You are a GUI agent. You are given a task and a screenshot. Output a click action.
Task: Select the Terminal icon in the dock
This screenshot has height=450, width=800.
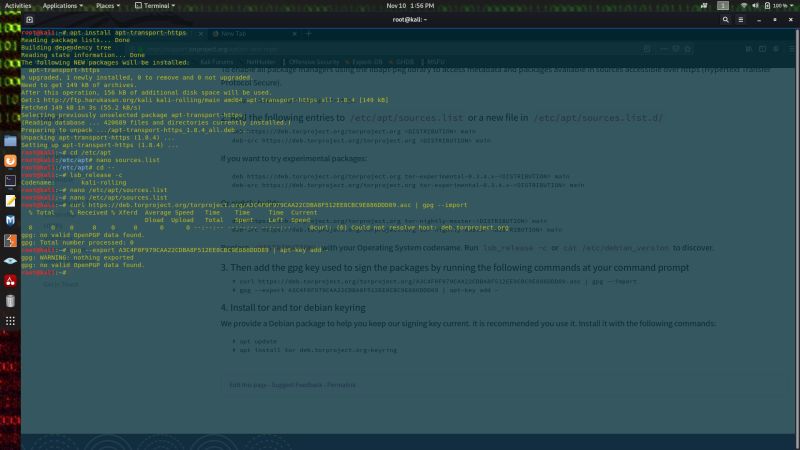[x=10, y=181]
